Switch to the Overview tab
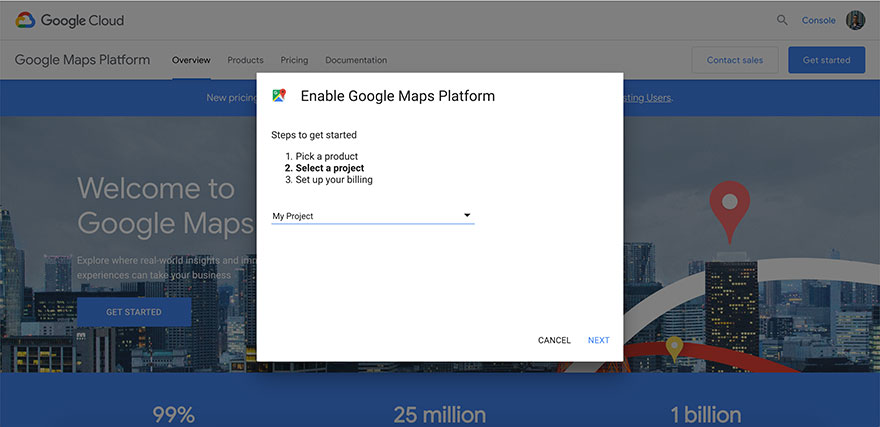The height and width of the screenshot is (427, 880). [191, 60]
